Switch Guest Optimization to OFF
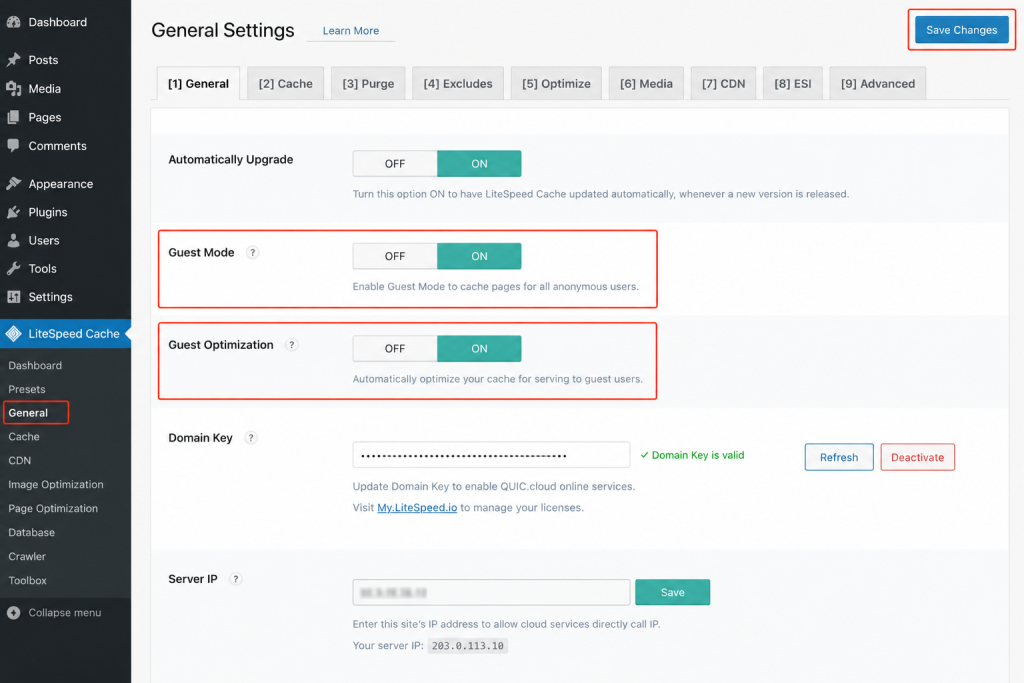 tap(394, 349)
